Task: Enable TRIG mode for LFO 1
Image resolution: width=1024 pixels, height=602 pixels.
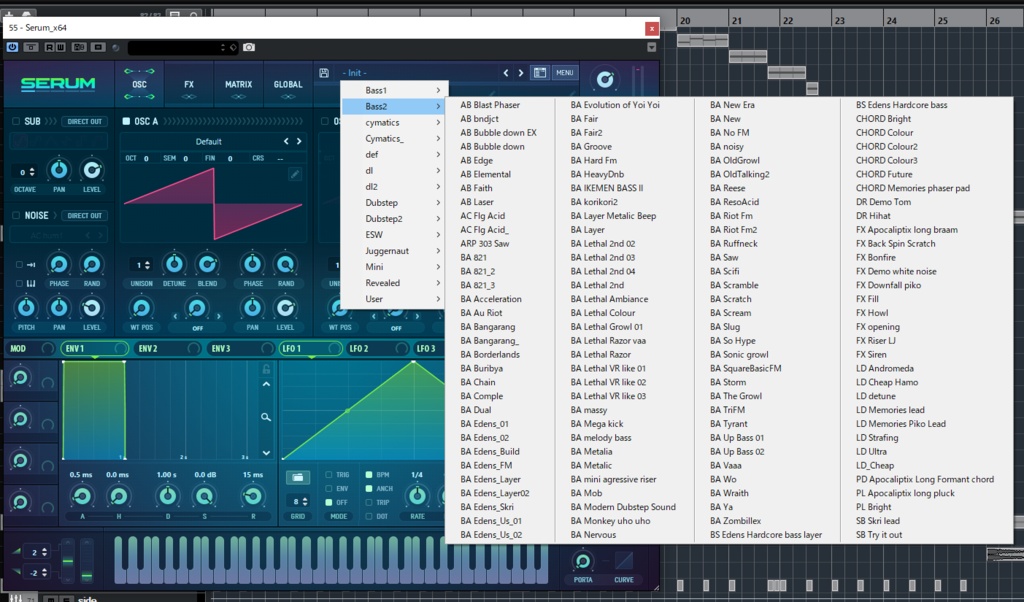Action: (328, 474)
